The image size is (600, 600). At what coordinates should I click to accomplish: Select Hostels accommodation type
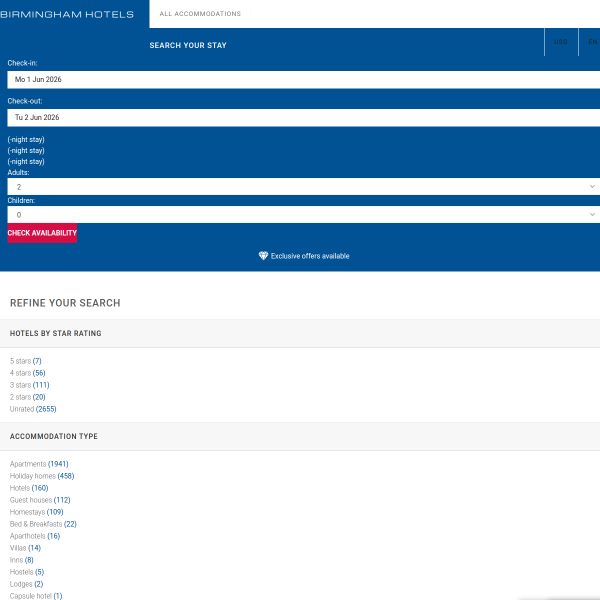point(27,572)
